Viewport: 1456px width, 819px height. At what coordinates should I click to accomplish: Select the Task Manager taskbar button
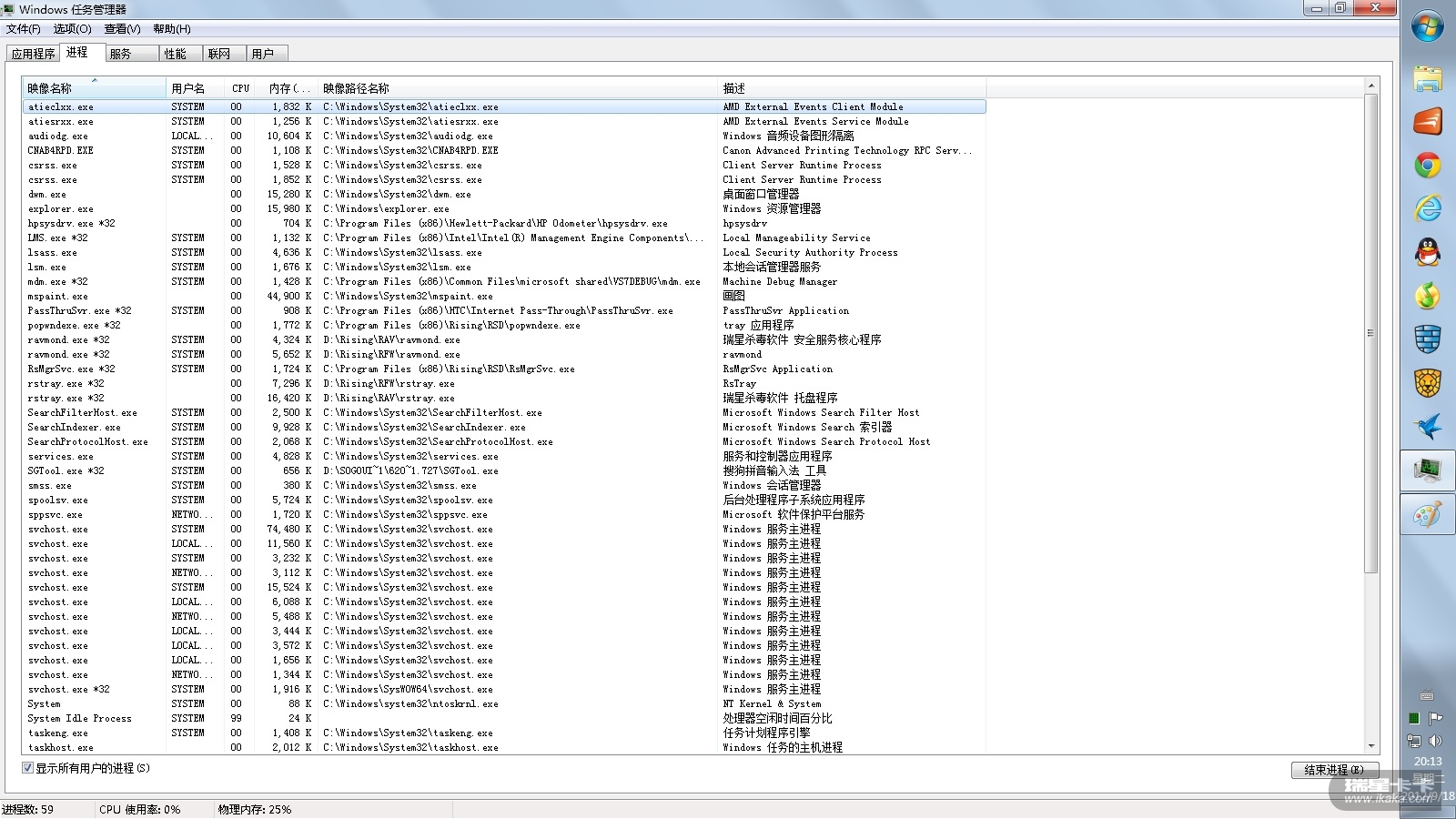coord(1428,470)
